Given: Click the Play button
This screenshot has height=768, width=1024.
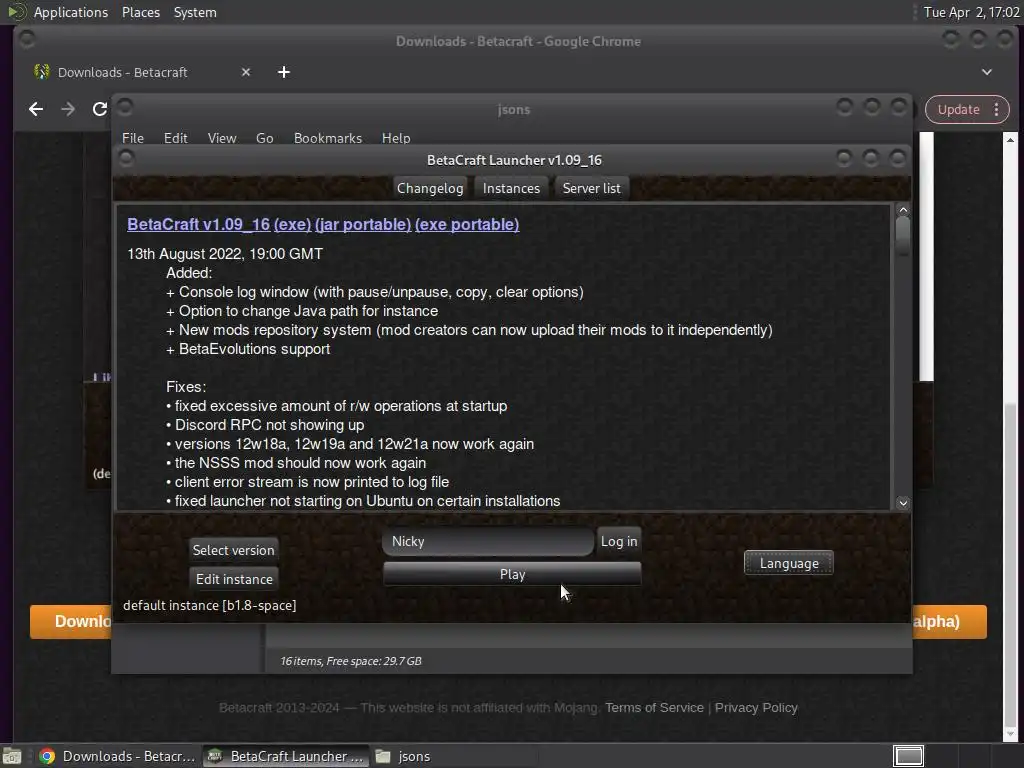Looking at the screenshot, I should pyautogui.click(x=512, y=574).
